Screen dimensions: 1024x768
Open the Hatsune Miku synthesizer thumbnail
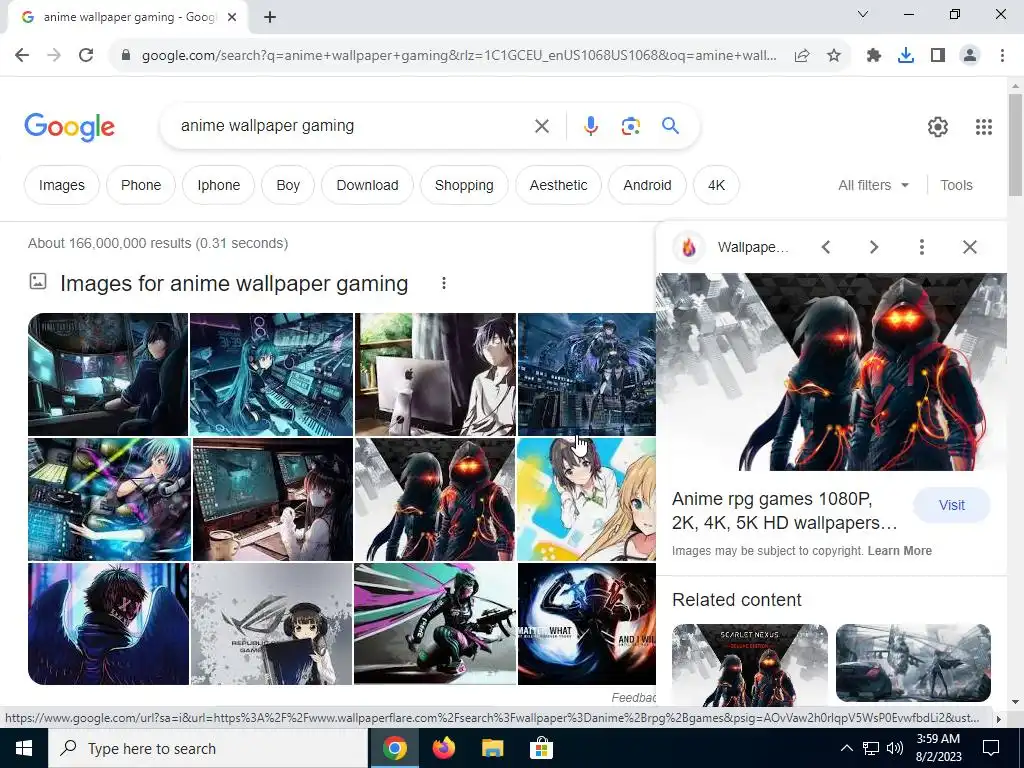click(x=271, y=374)
